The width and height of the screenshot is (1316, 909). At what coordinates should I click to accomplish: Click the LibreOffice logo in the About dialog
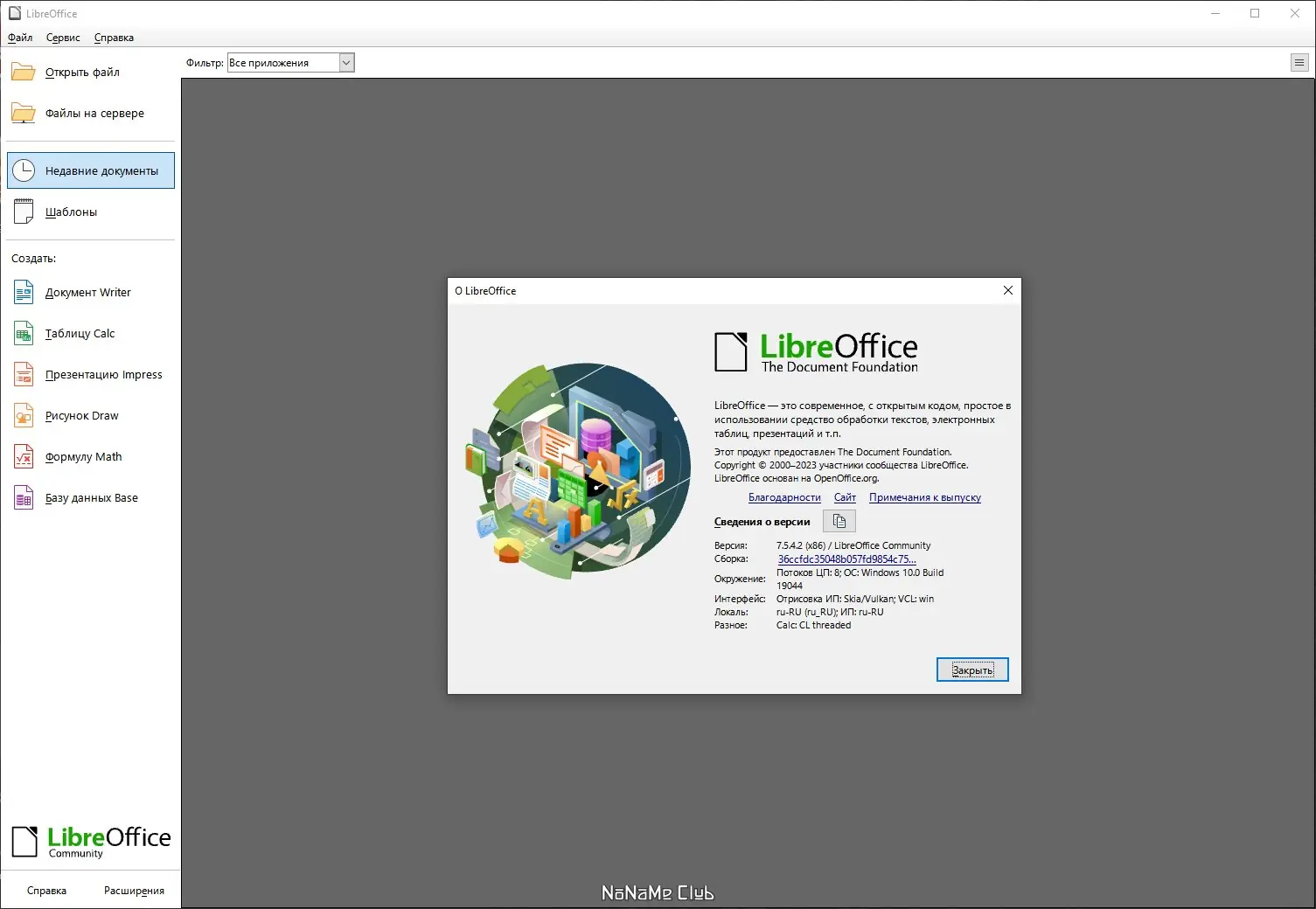click(x=816, y=352)
